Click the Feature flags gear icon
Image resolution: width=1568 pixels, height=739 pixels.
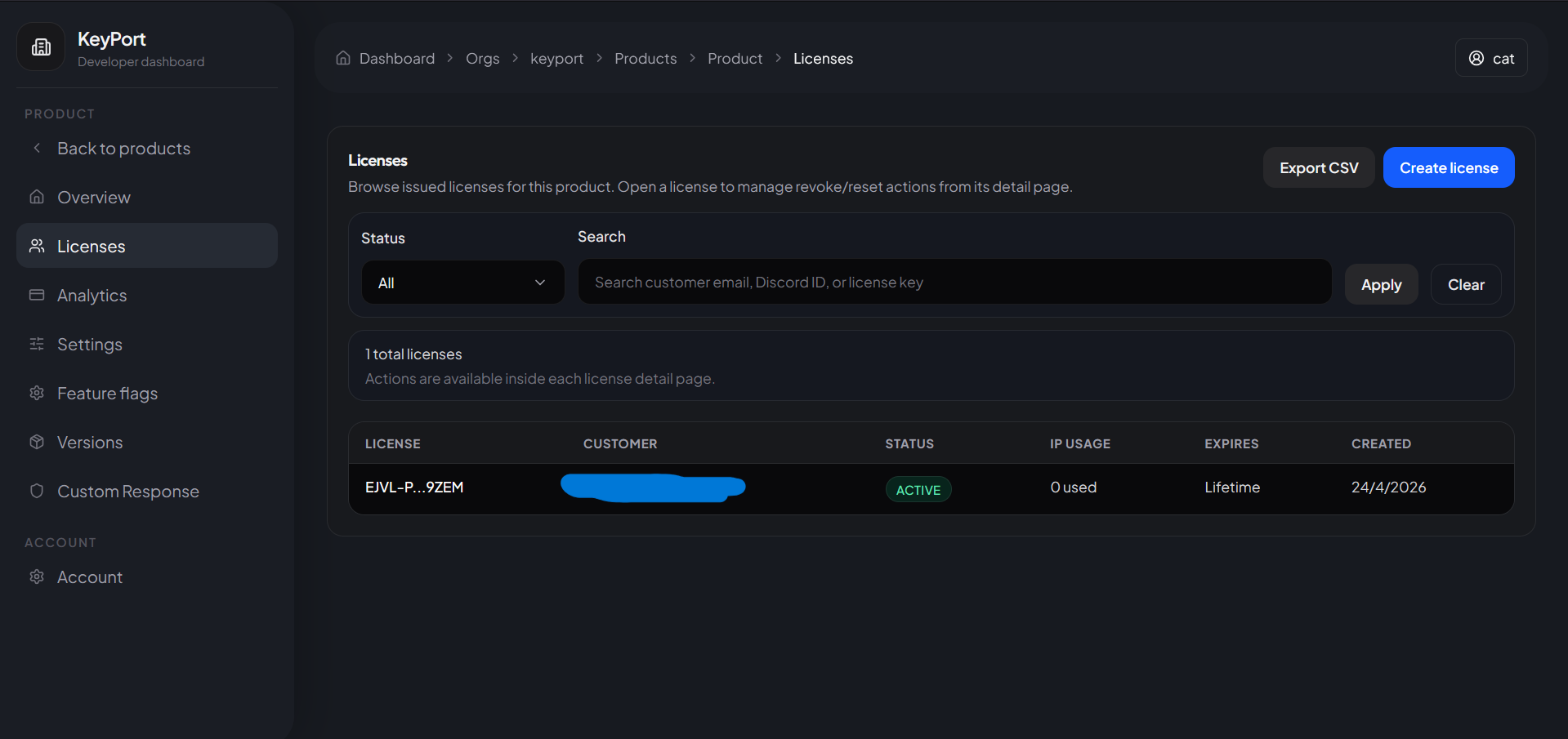point(37,393)
